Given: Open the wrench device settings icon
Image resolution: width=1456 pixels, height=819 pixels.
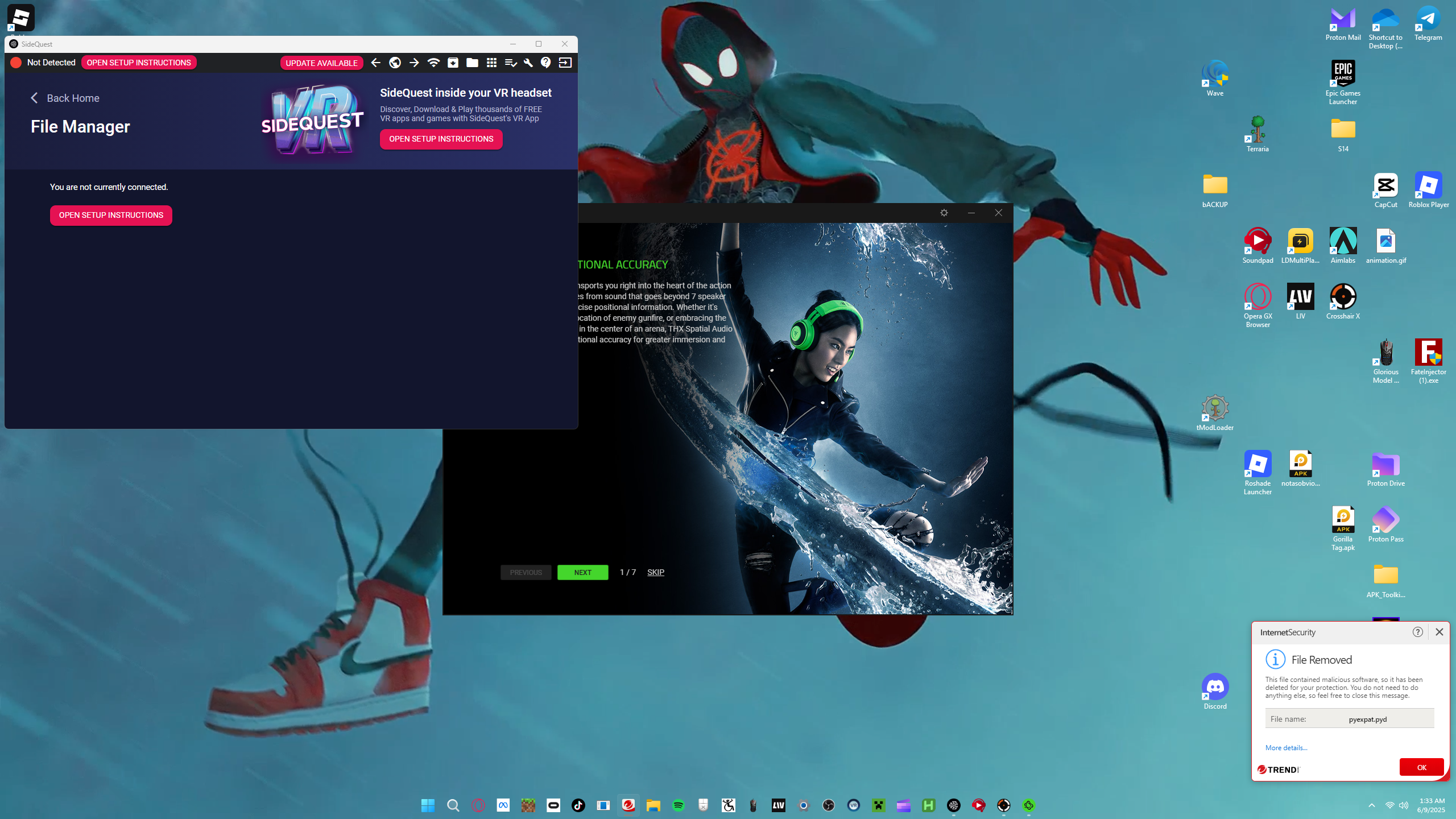Looking at the screenshot, I should point(528,63).
